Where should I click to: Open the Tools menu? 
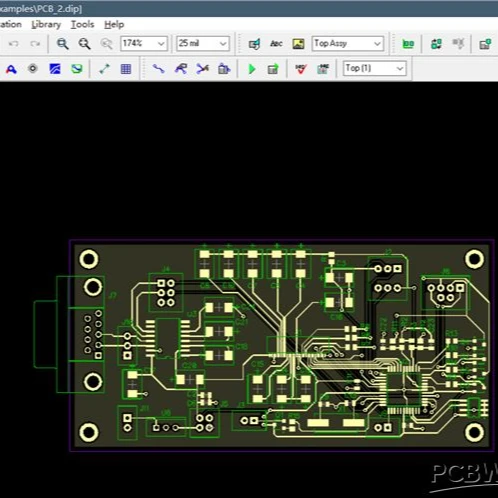82,25
